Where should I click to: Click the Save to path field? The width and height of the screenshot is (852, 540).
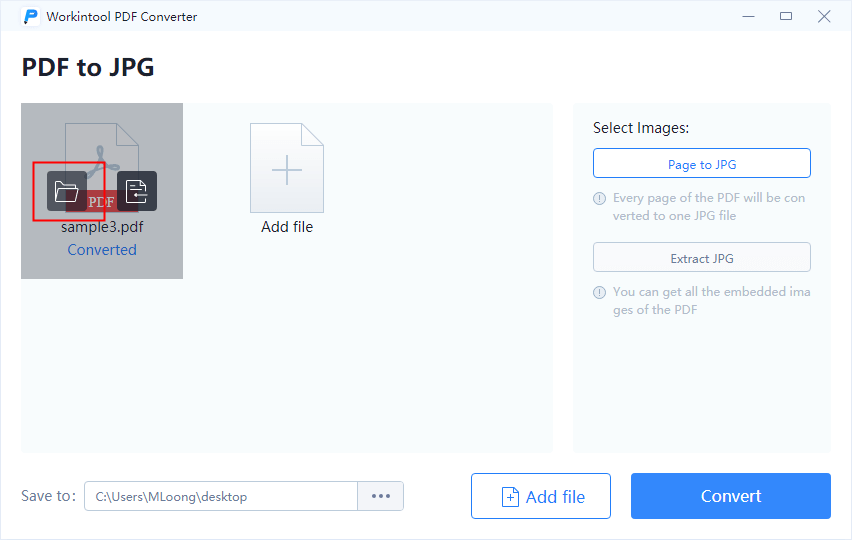tap(220, 496)
